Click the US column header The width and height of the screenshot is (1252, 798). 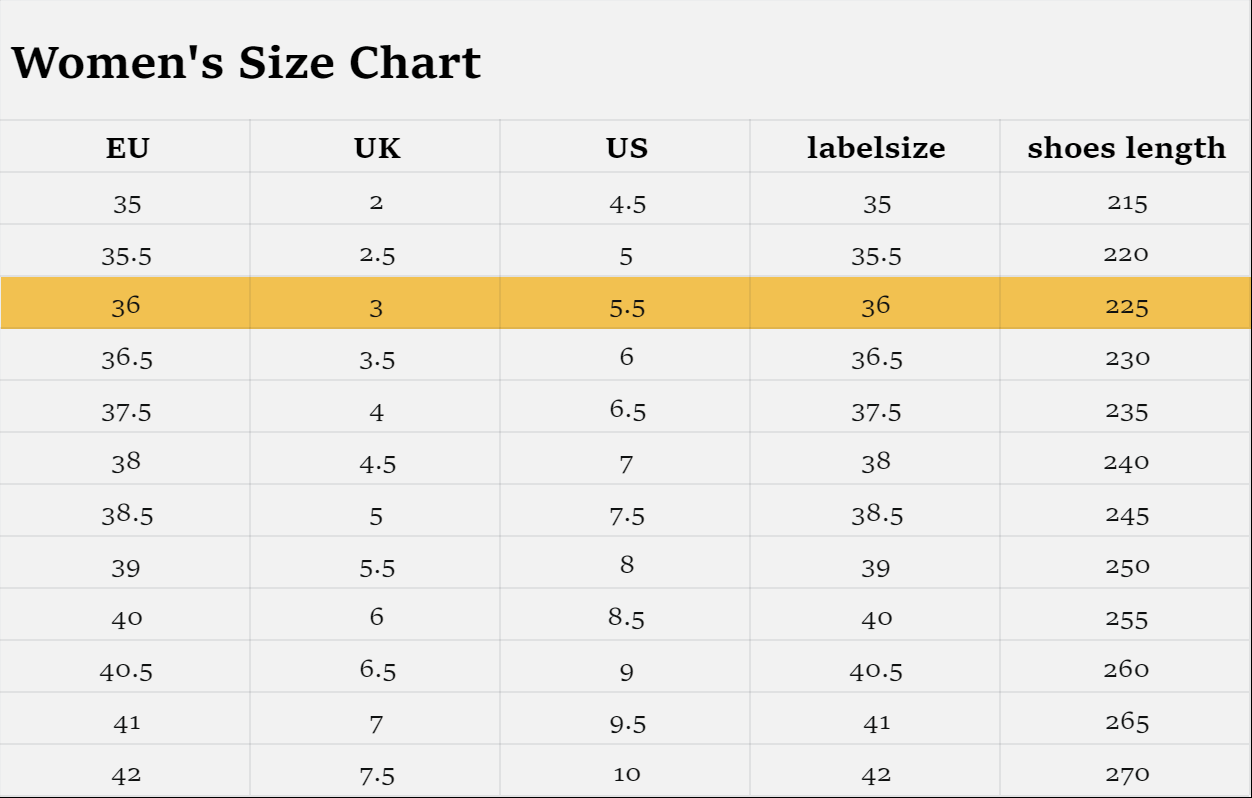[x=627, y=148]
